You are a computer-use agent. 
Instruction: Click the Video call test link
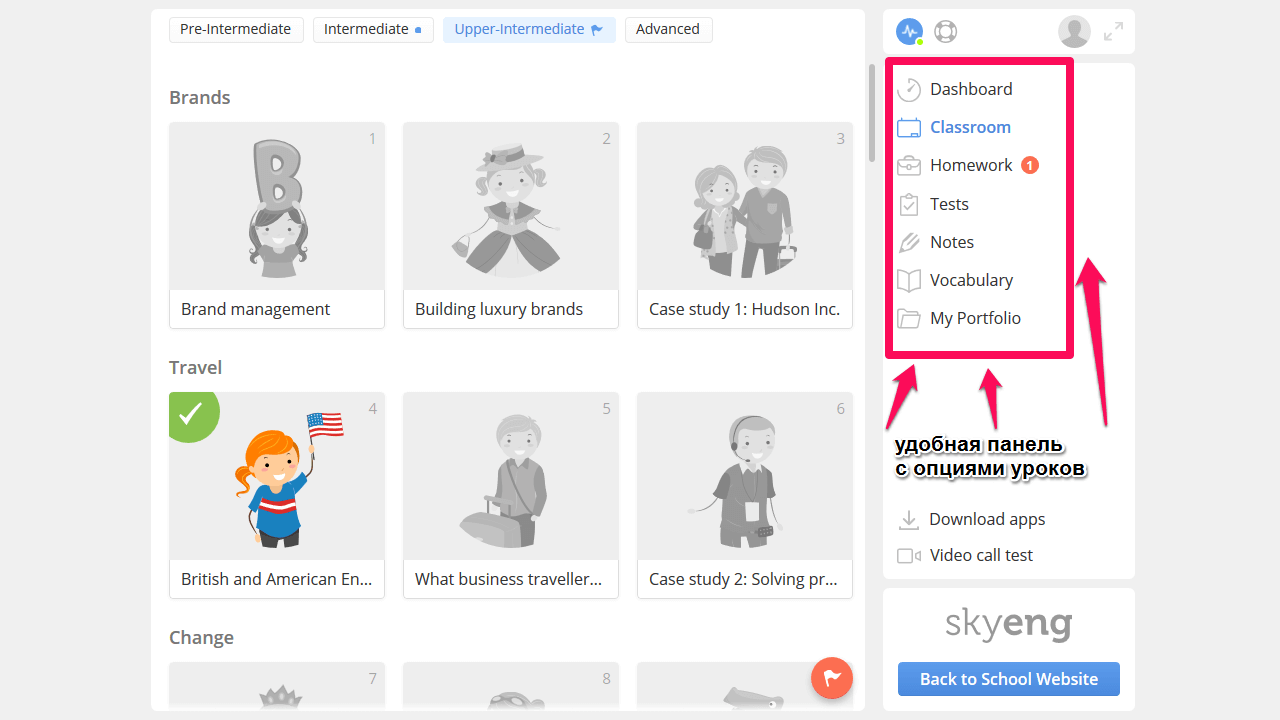[x=981, y=555]
